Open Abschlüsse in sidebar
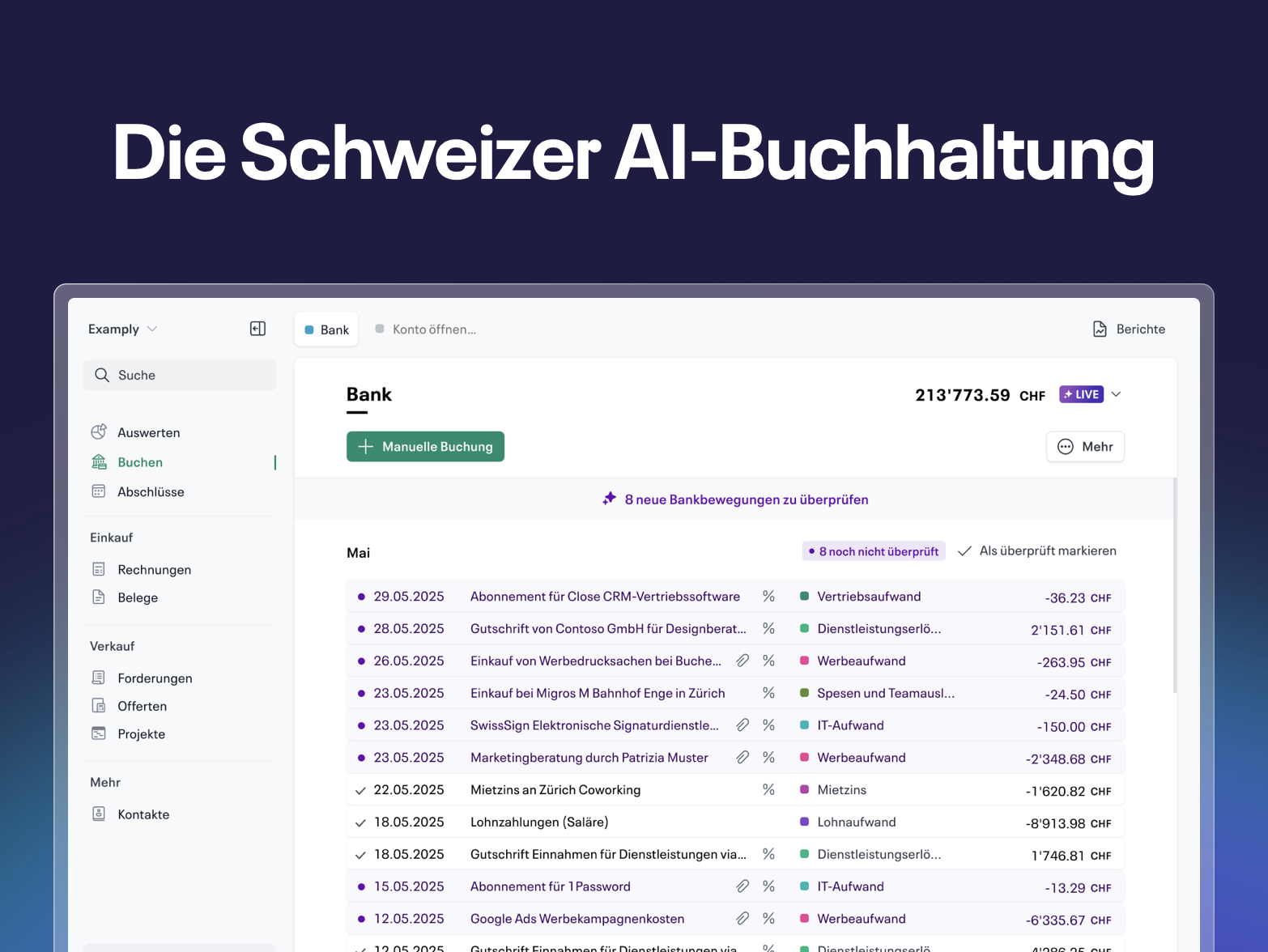1268x952 pixels. (151, 491)
